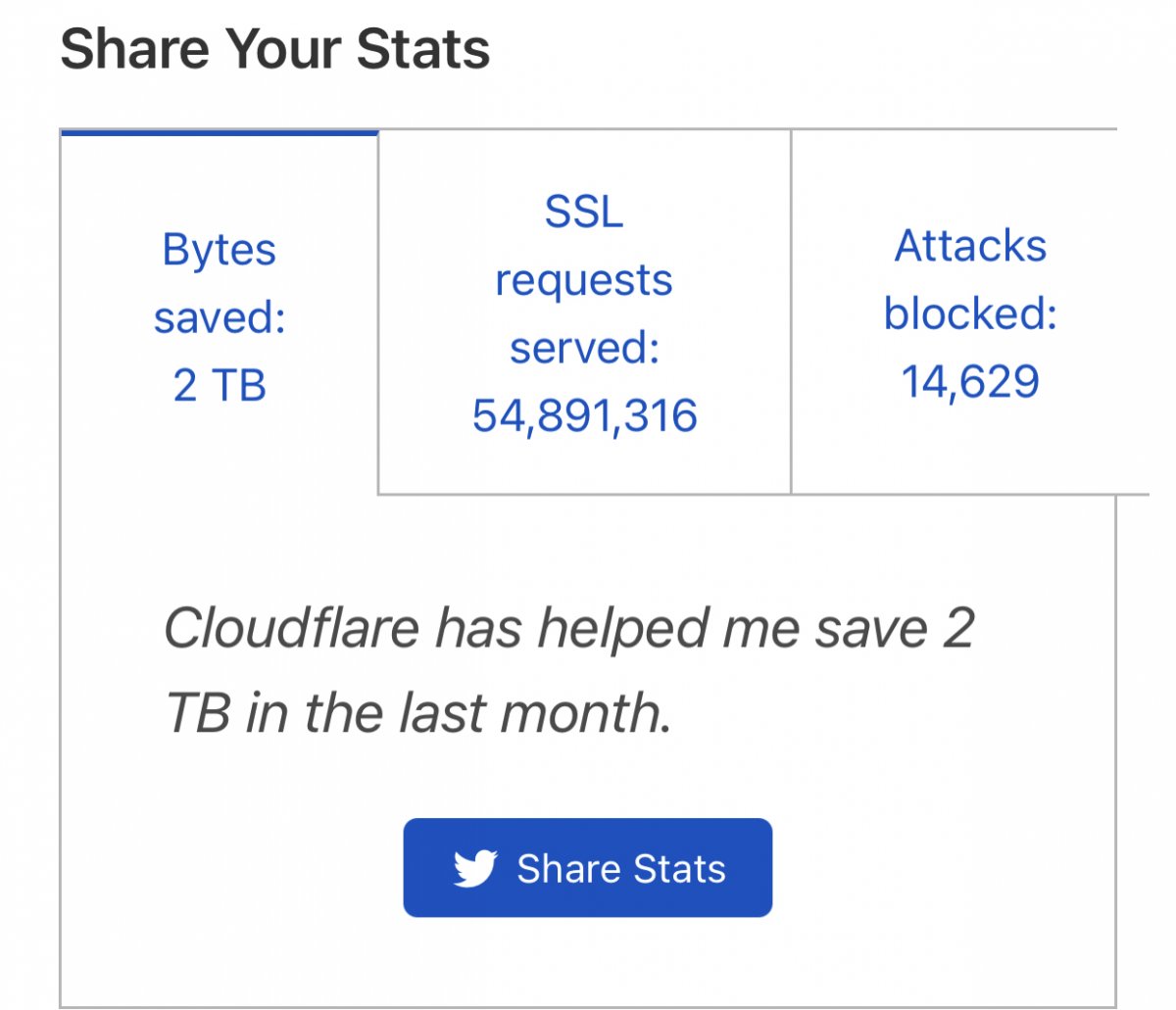Click the 14,629 attacks count
The width and height of the screenshot is (1176, 1010).
[970, 381]
